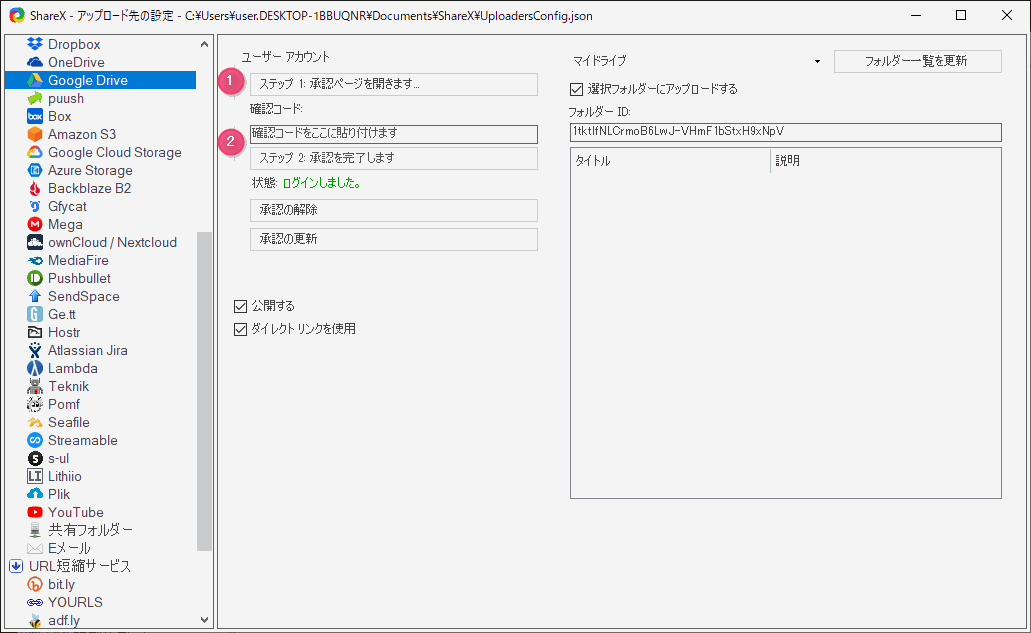Click フォルダー一覧を更新 button
This screenshot has height=633, width=1031.
tap(918, 61)
